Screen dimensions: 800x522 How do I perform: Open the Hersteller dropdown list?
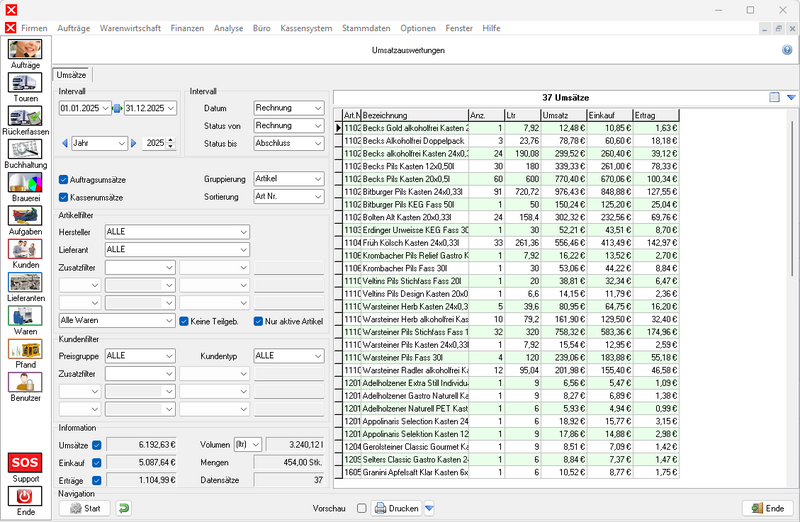(243, 232)
